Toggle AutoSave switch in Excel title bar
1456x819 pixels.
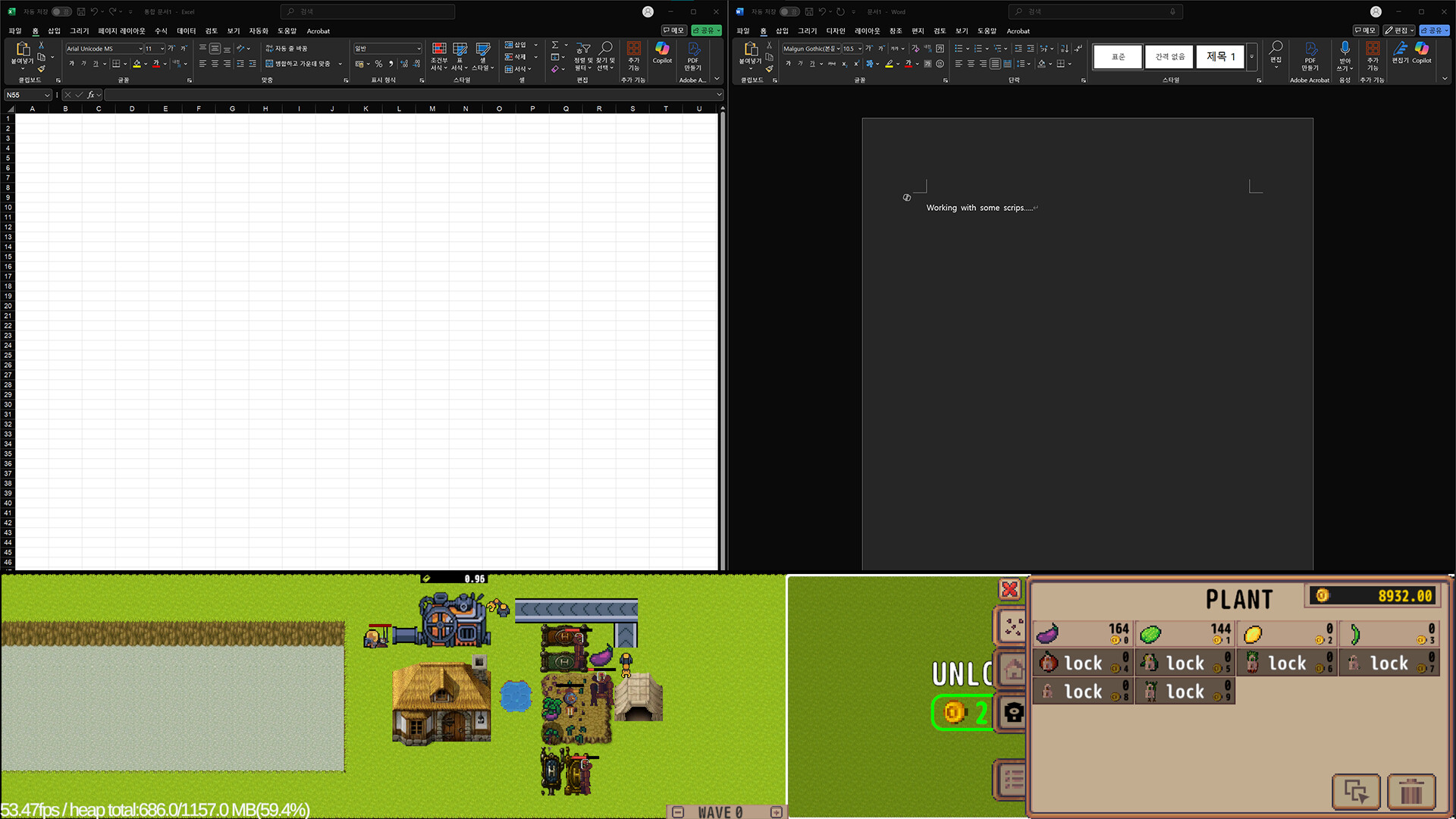coord(61,11)
